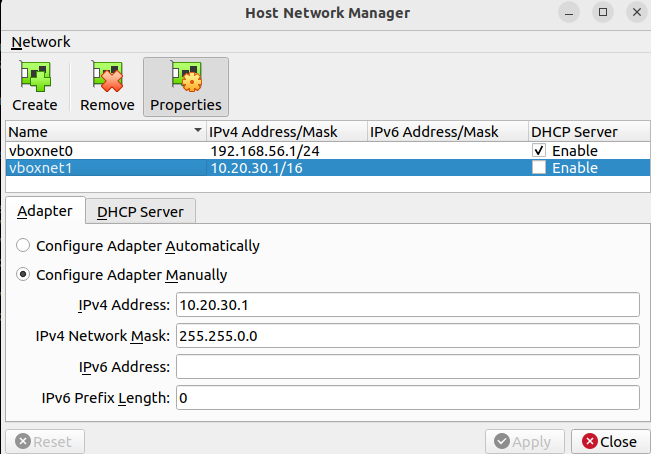651x454 pixels.
Task: Maximize the Host Network Manager window
Action: coord(602,13)
